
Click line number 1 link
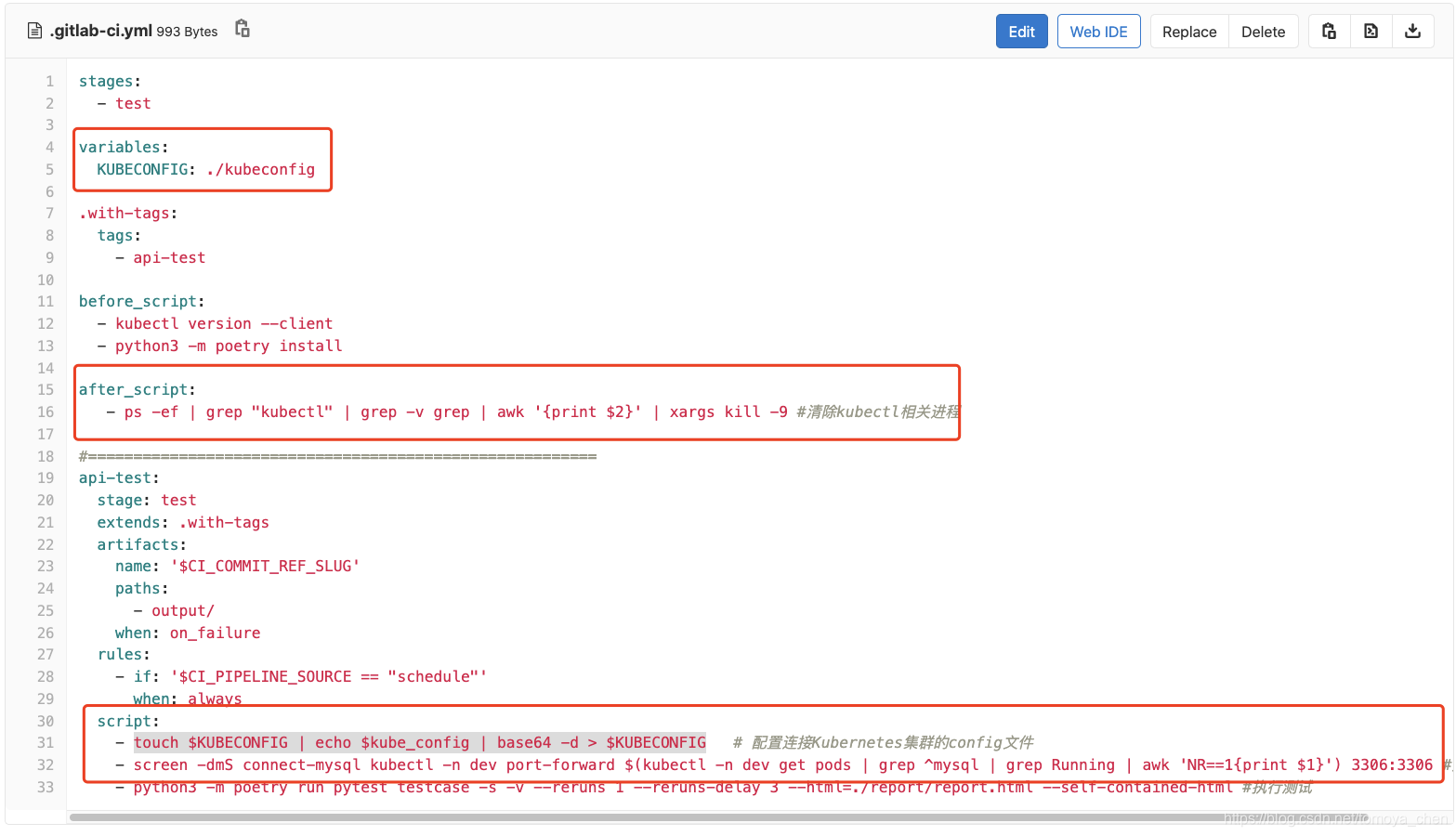click(x=50, y=82)
